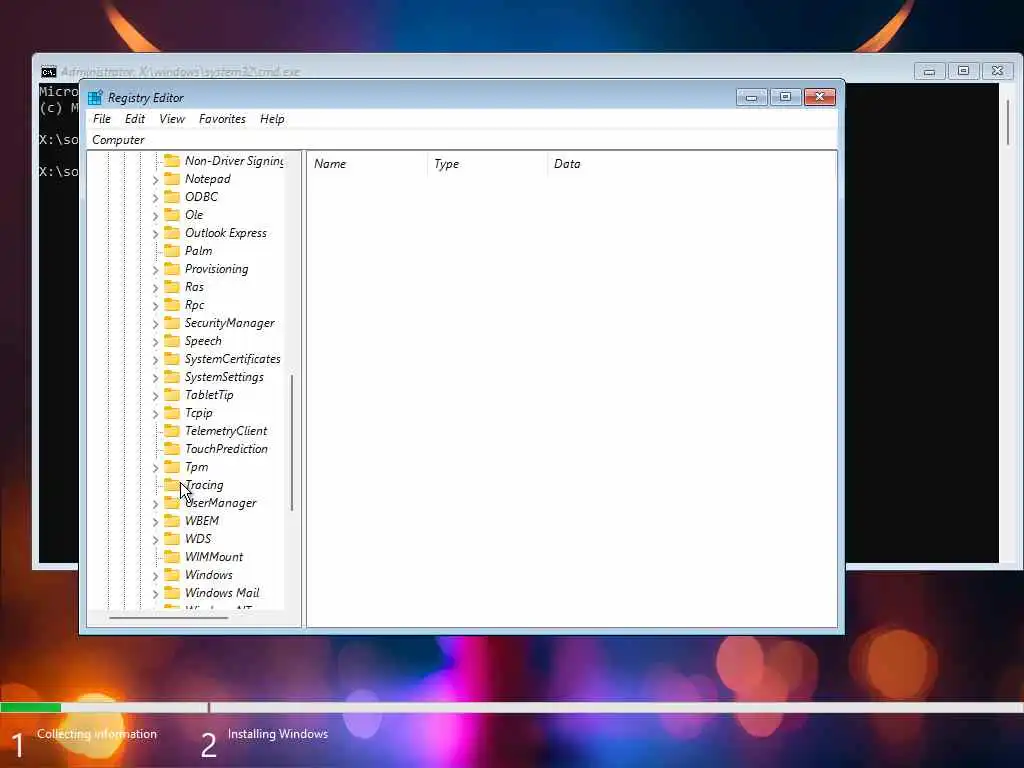Image resolution: width=1024 pixels, height=768 pixels.
Task: Click the Data column header
Action: (691, 164)
